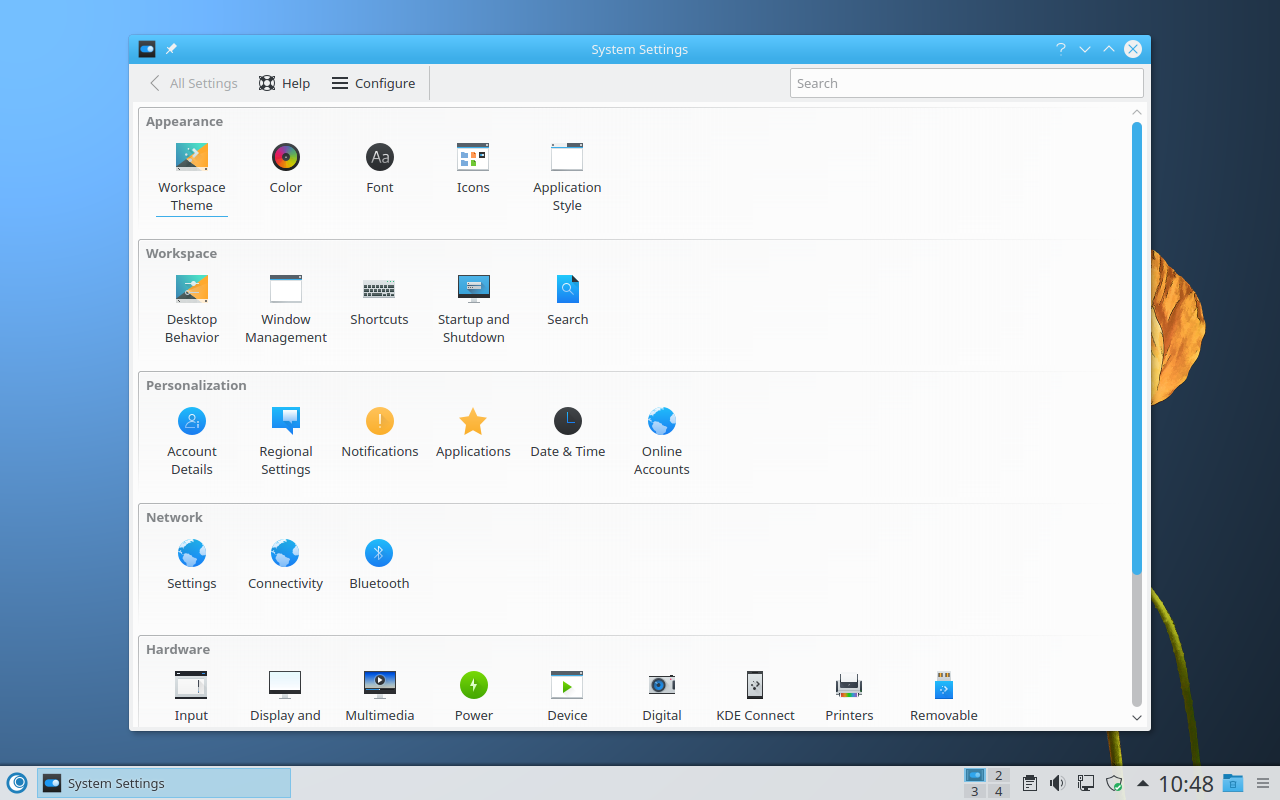
Task: Open Date & Time settings
Action: tap(567, 421)
